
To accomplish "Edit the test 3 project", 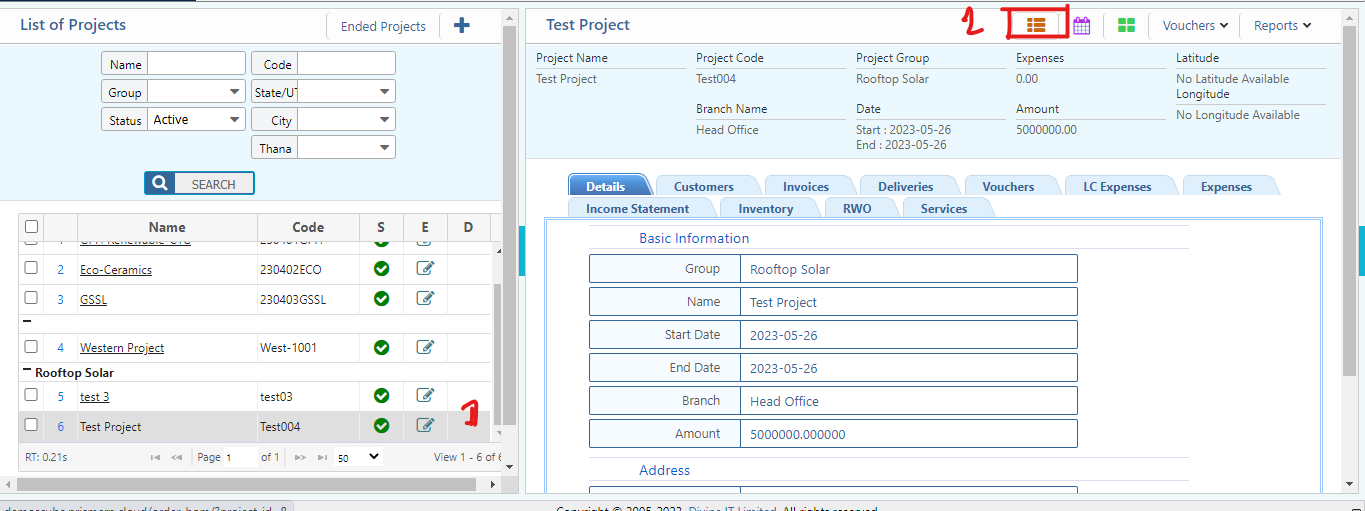I will pyautogui.click(x=425, y=395).
